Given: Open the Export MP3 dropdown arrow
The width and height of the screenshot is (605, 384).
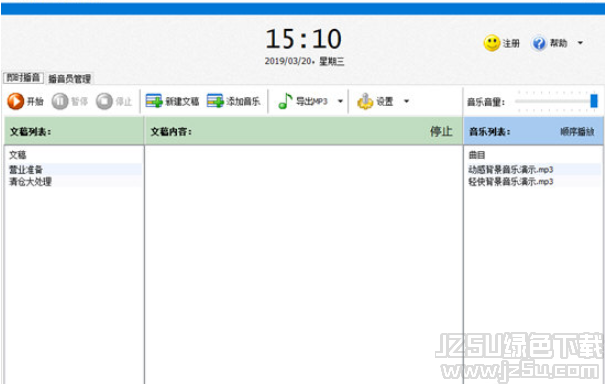Looking at the screenshot, I should point(340,101).
